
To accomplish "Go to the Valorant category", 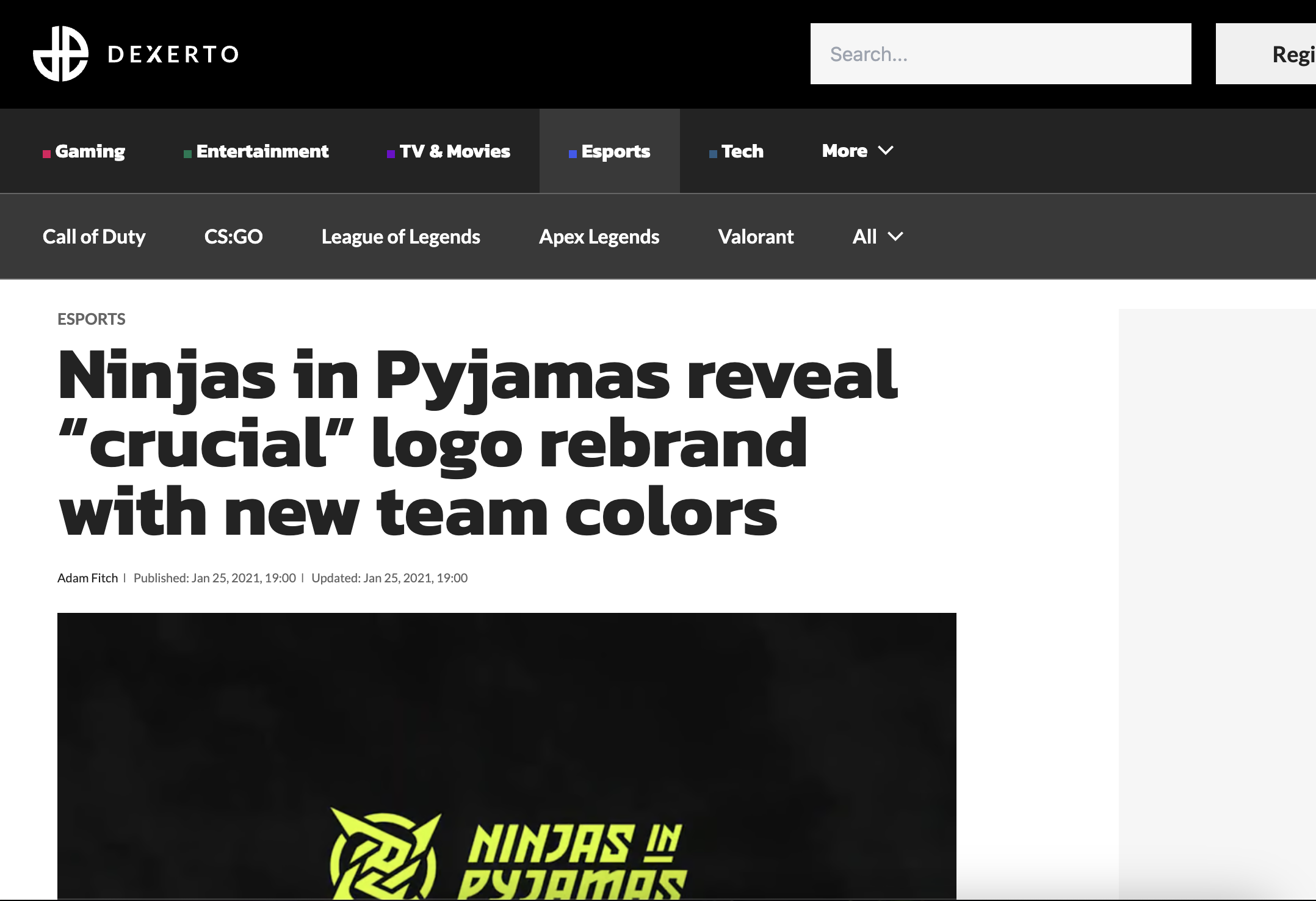I will [756, 237].
